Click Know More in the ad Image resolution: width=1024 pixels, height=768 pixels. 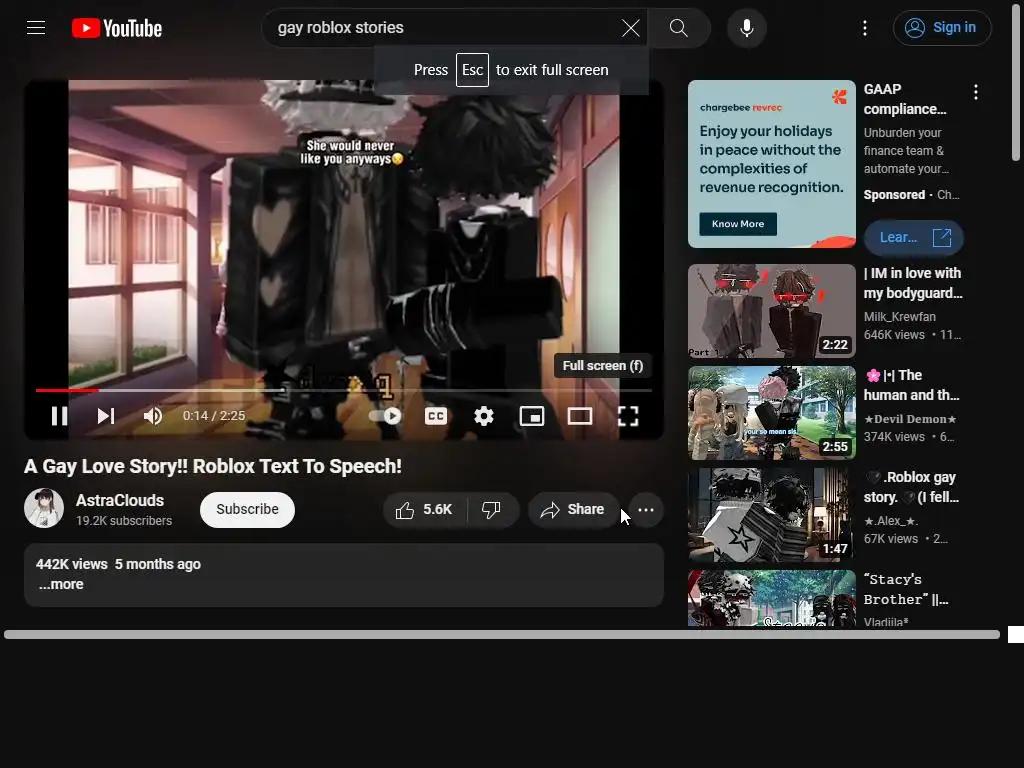(738, 223)
